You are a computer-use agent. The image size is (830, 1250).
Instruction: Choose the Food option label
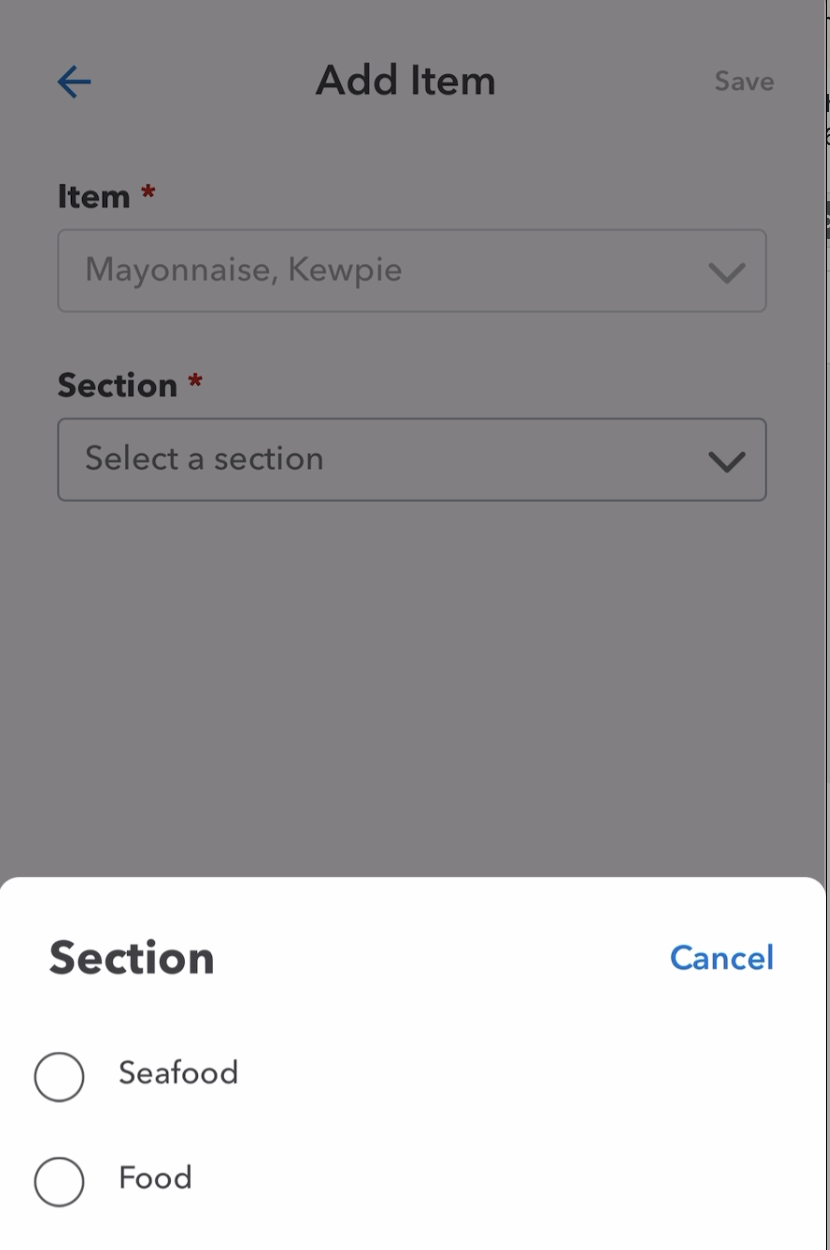tap(155, 1178)
